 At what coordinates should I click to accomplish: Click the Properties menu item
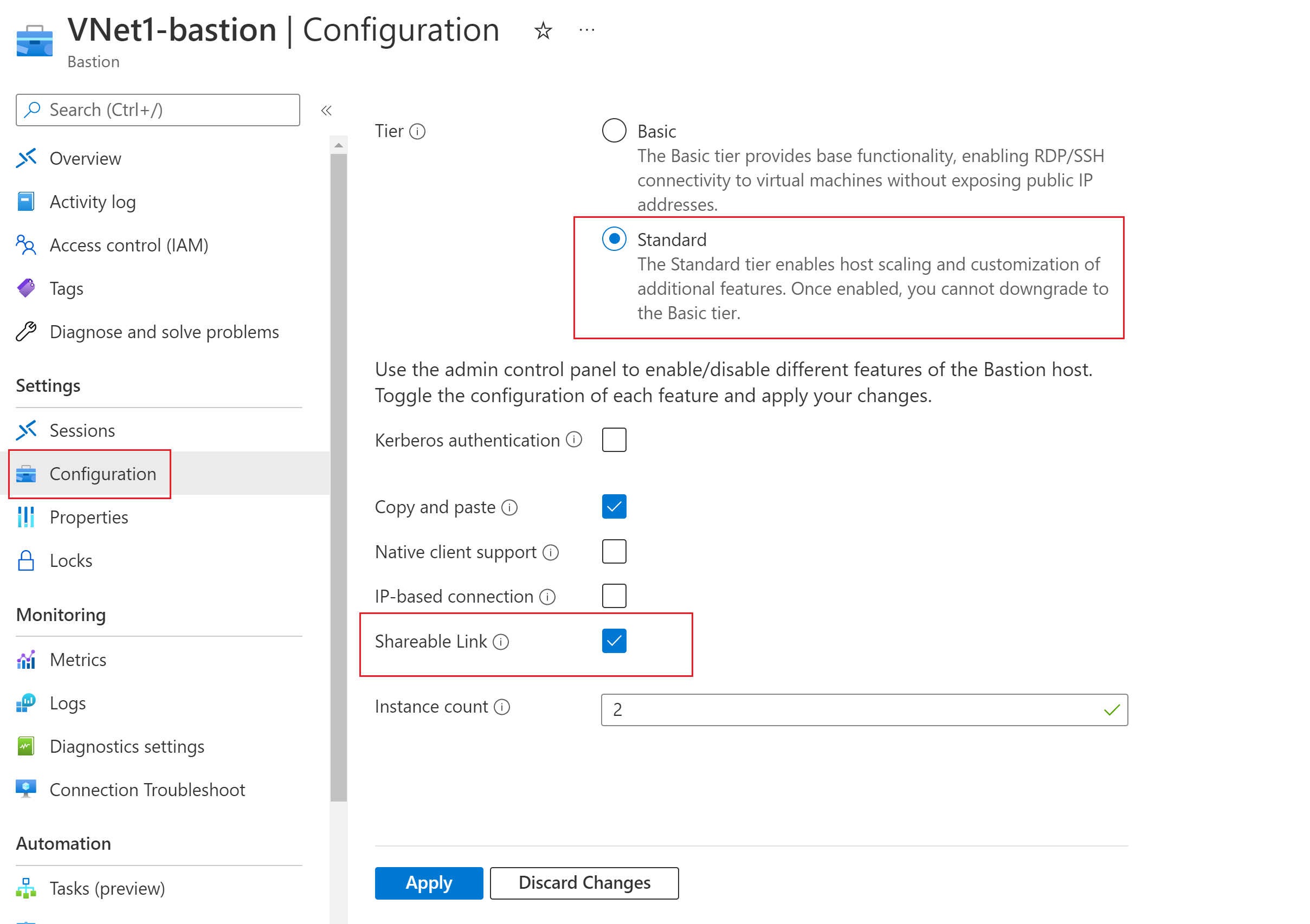coord(88,517)
